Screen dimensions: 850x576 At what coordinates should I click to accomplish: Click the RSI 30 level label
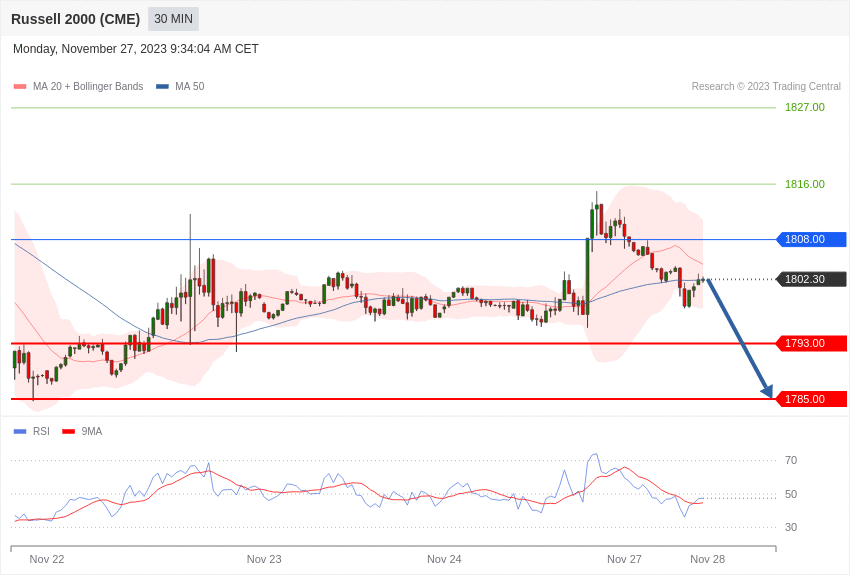791,527
